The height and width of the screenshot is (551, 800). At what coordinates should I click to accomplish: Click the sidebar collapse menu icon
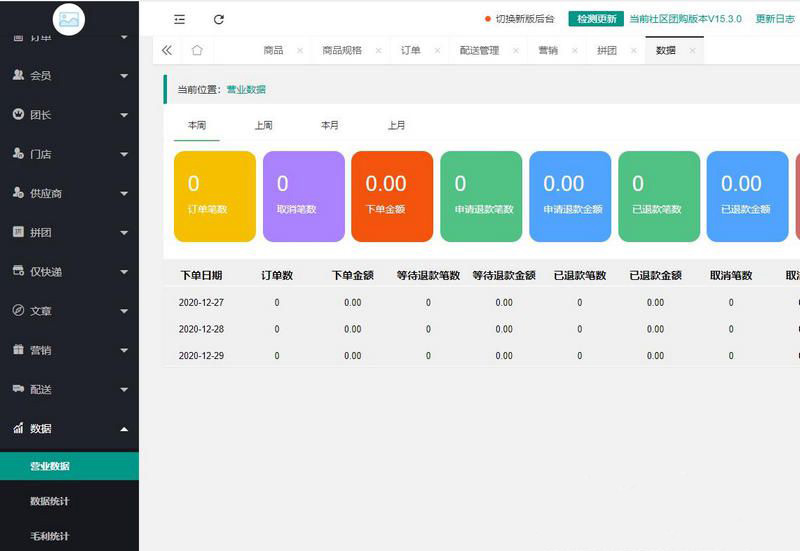click(179, 19)
